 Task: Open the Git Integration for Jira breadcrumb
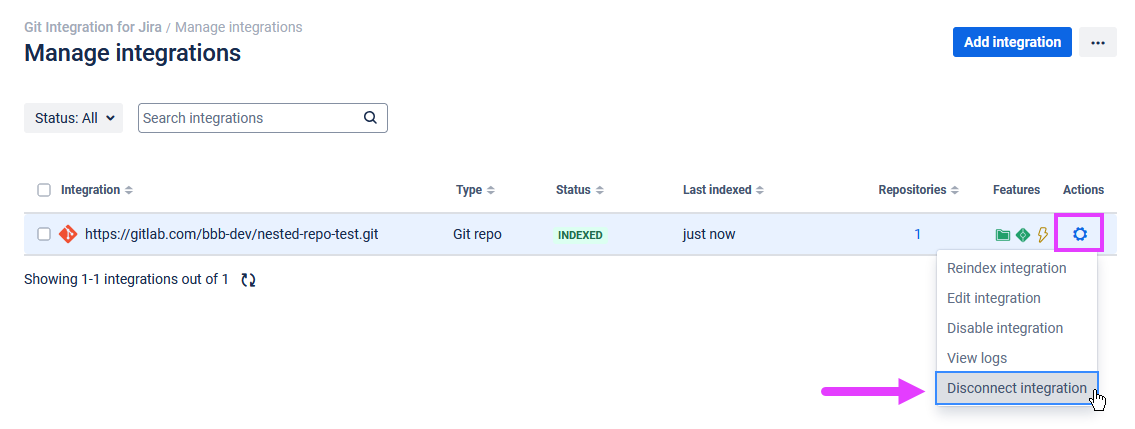pyautogui.click(x=93, y=27)
